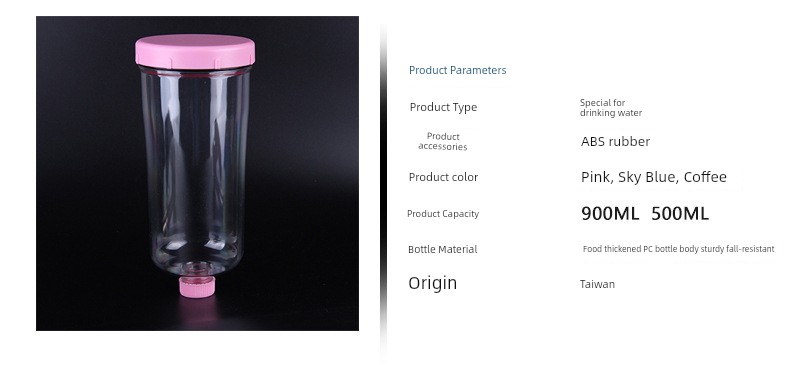Screen dimensions: 790x378
Task: Click the Taiwan origin value
Action: (597, 284)
